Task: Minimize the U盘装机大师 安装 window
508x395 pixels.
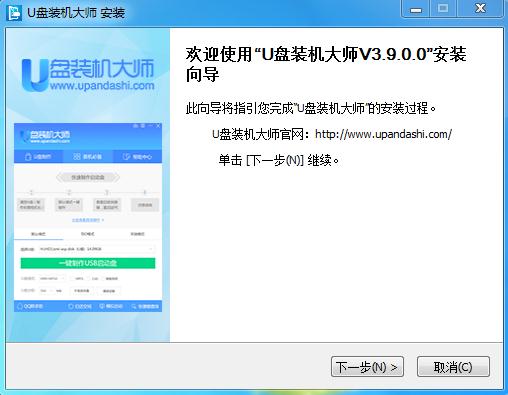Action: point(416,9)
